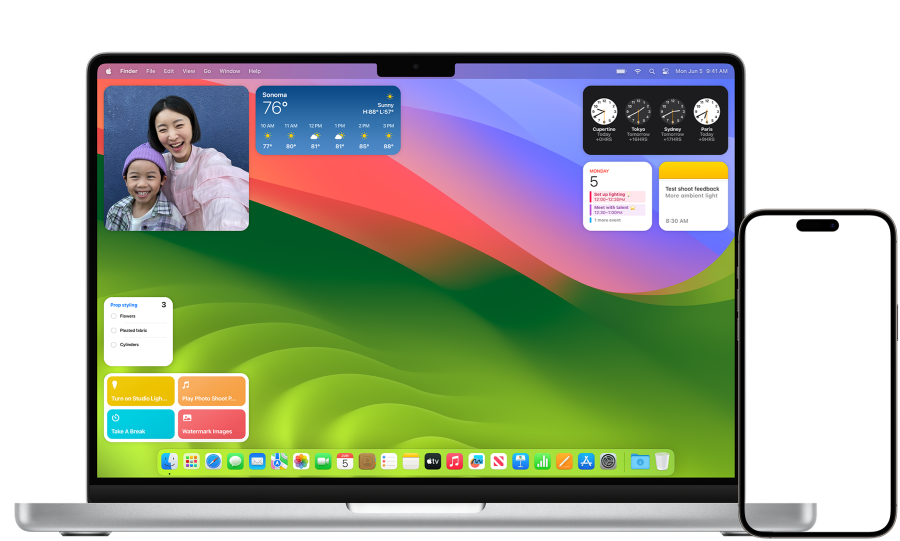Viewport: 900px width, 541px height.
Task: Open the Trash in the Dock
Action: point(662,461)
